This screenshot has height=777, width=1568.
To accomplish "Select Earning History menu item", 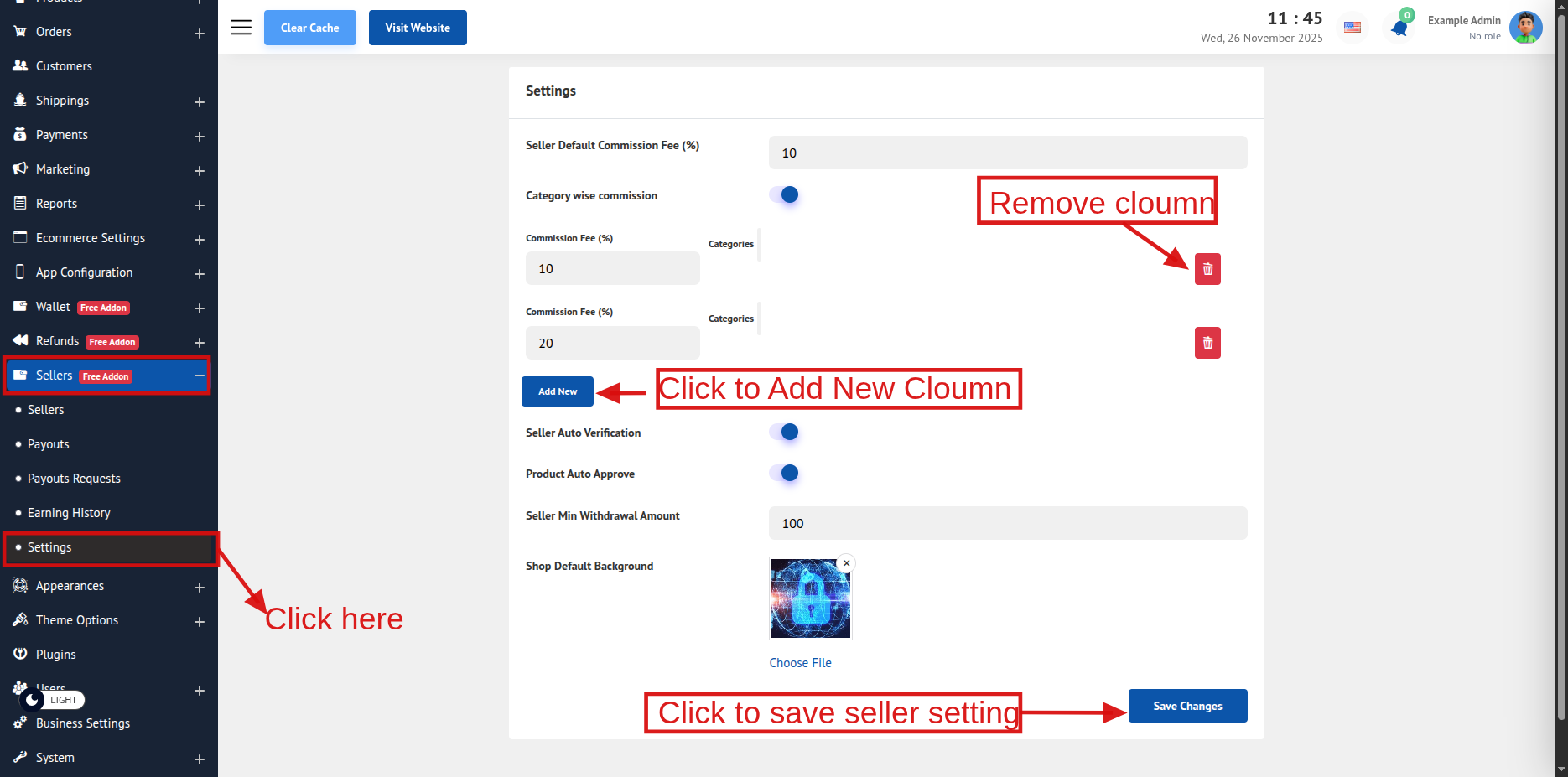I will (69, 513).
